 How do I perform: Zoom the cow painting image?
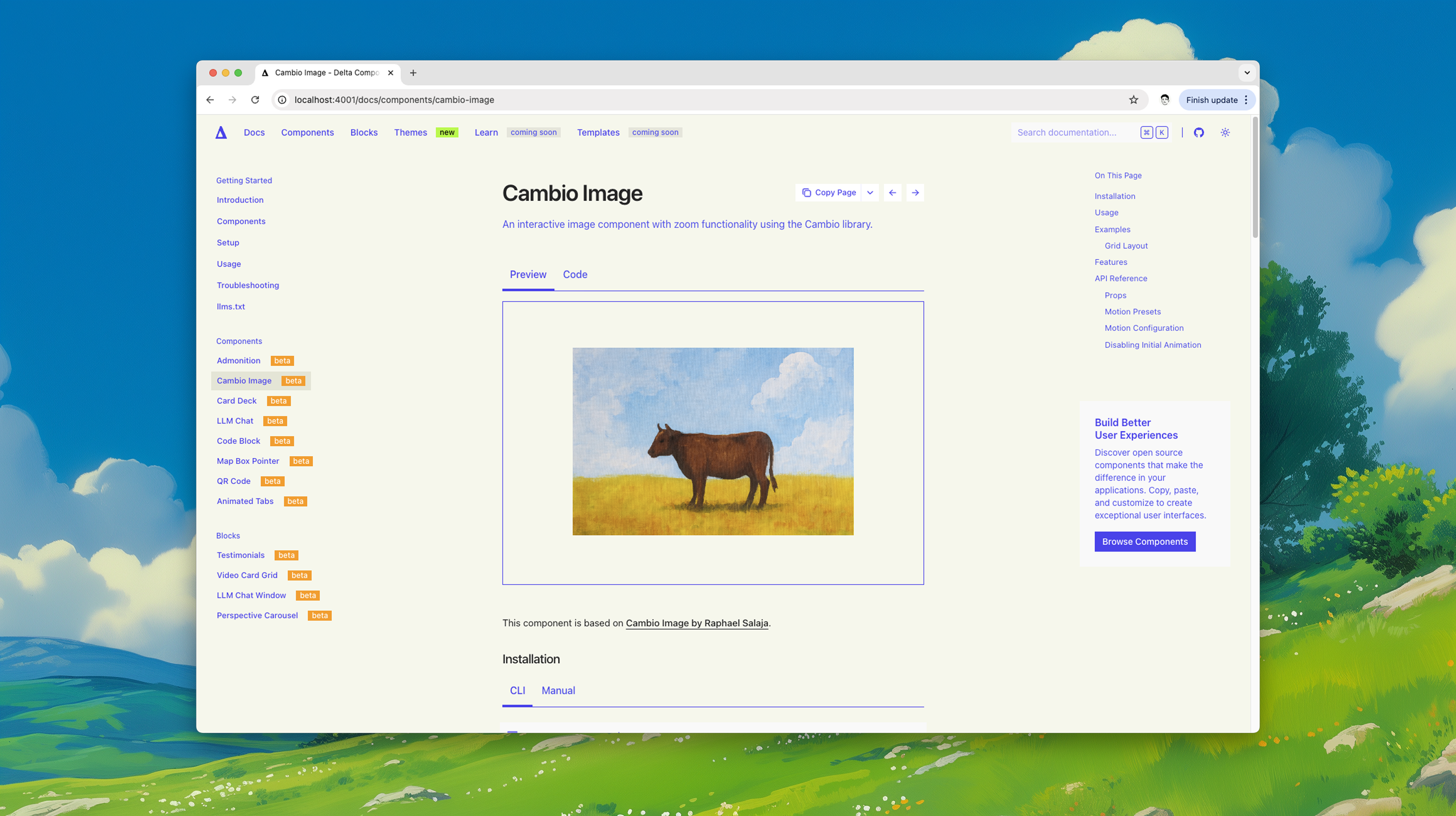[712, 441]
